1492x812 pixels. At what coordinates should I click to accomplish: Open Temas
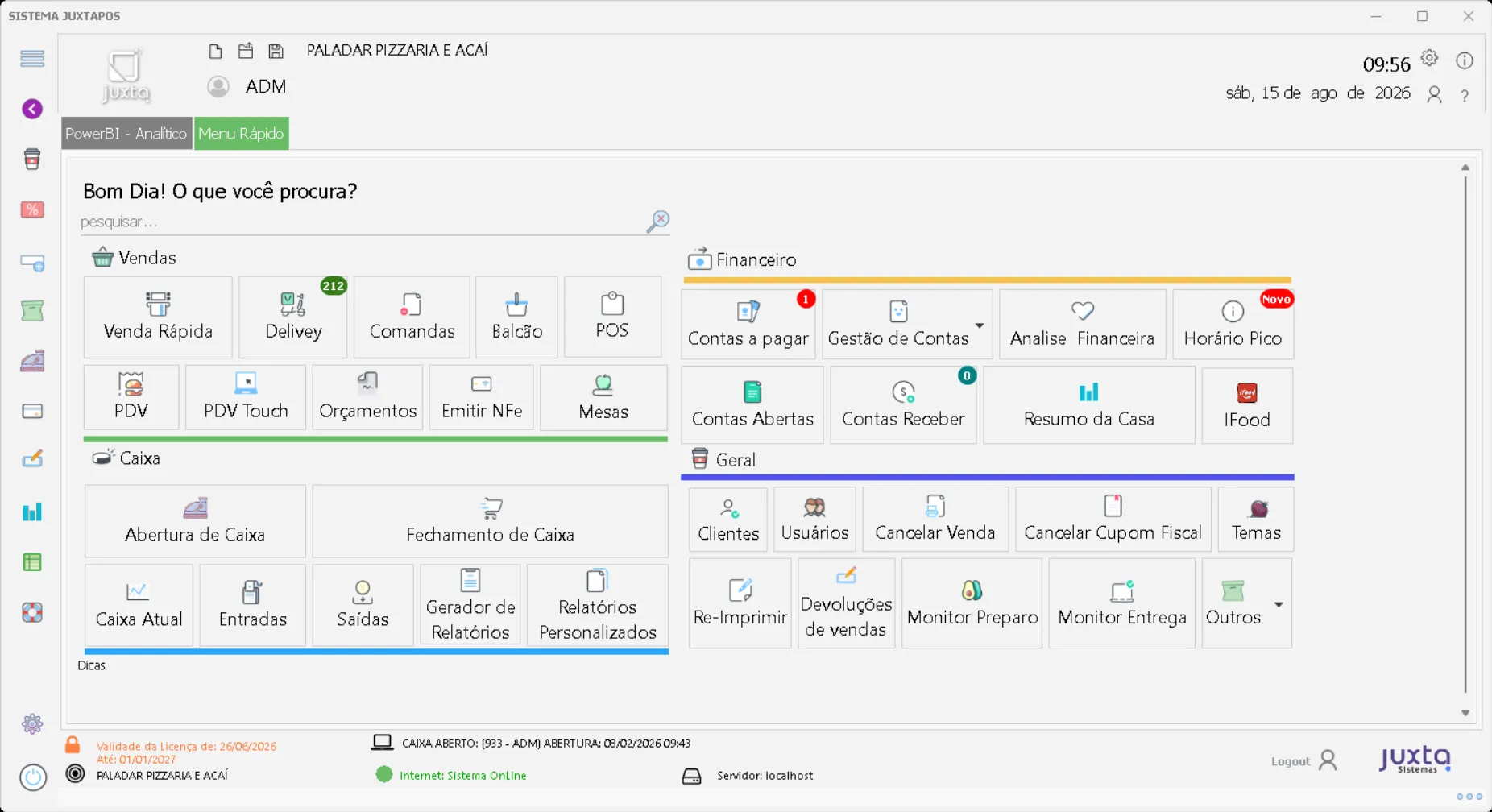tap(1255, 520)
